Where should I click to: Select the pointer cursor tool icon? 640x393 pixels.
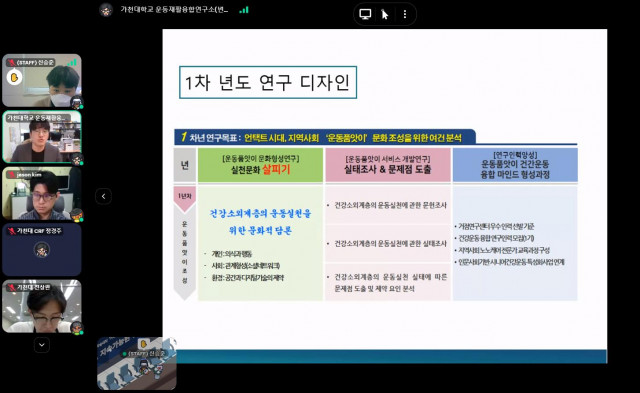point(384,15)
